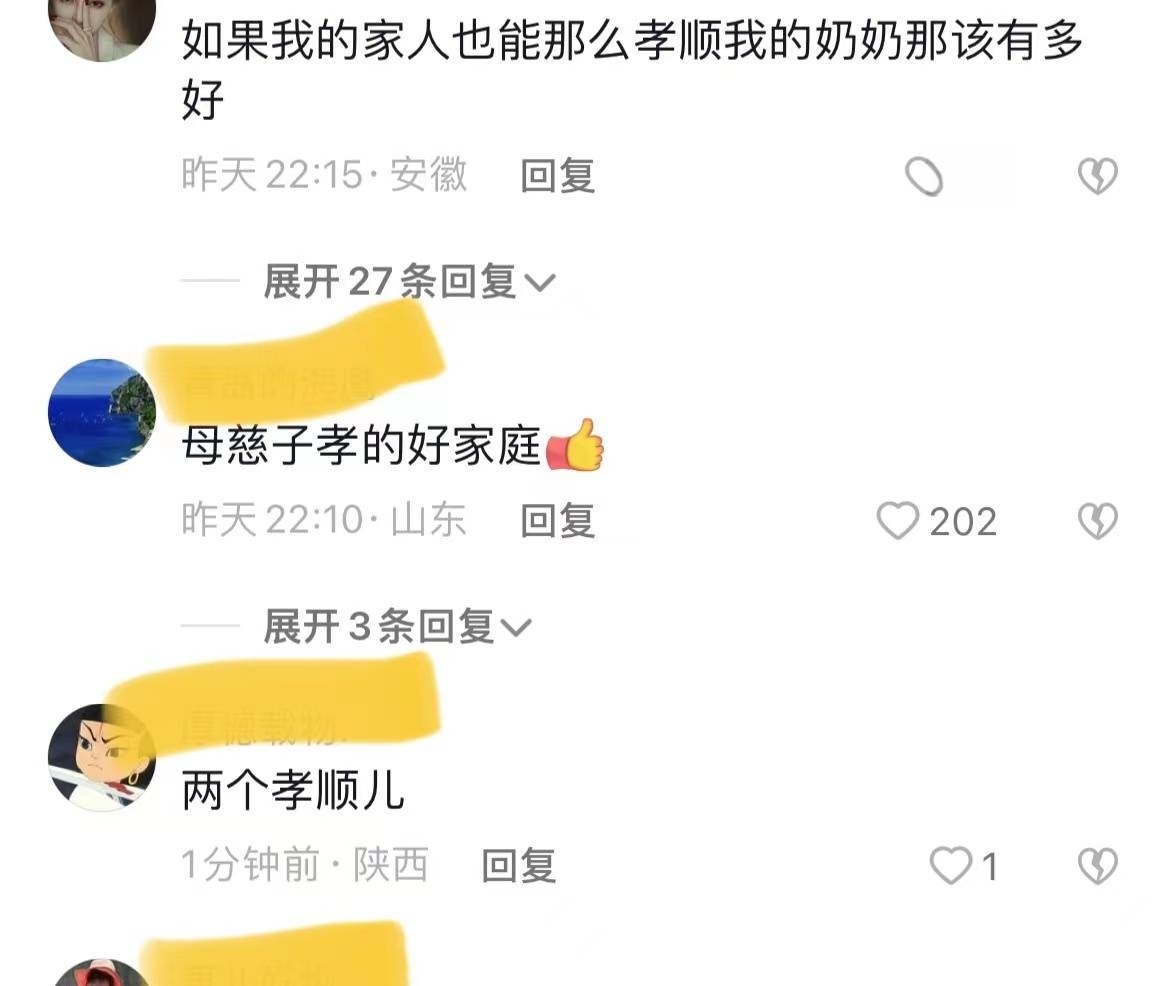Open the bottom red-hat avatar profile
The height and width of the screenshot is (986, 1169).
tap(102, 973)
